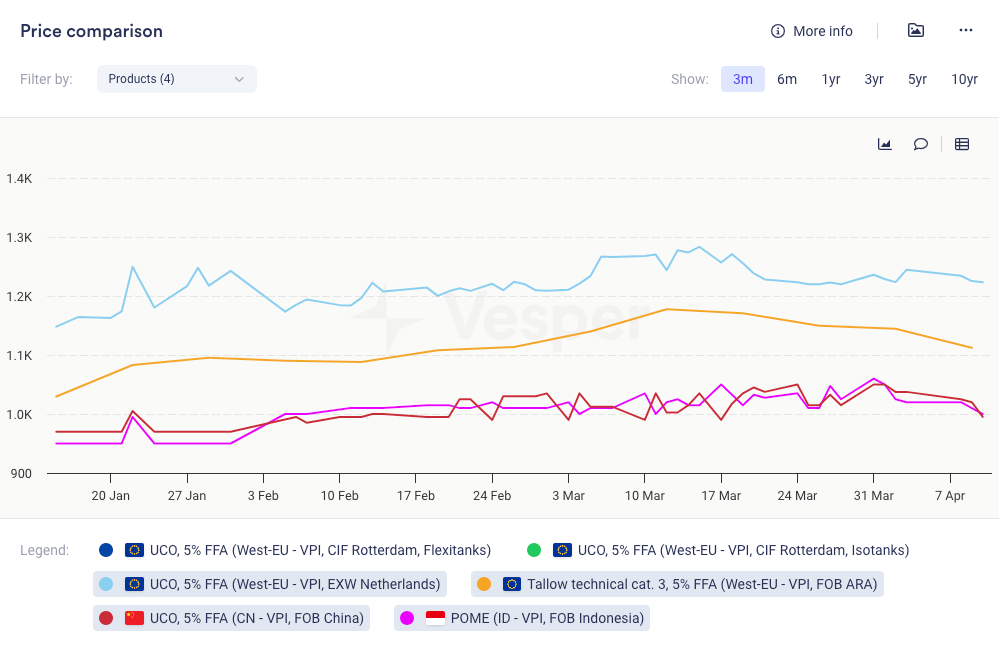Open the three-dot overflow menu
This screenshot has width=999, height=646.
pyautogui.click(x=965, y=30)
